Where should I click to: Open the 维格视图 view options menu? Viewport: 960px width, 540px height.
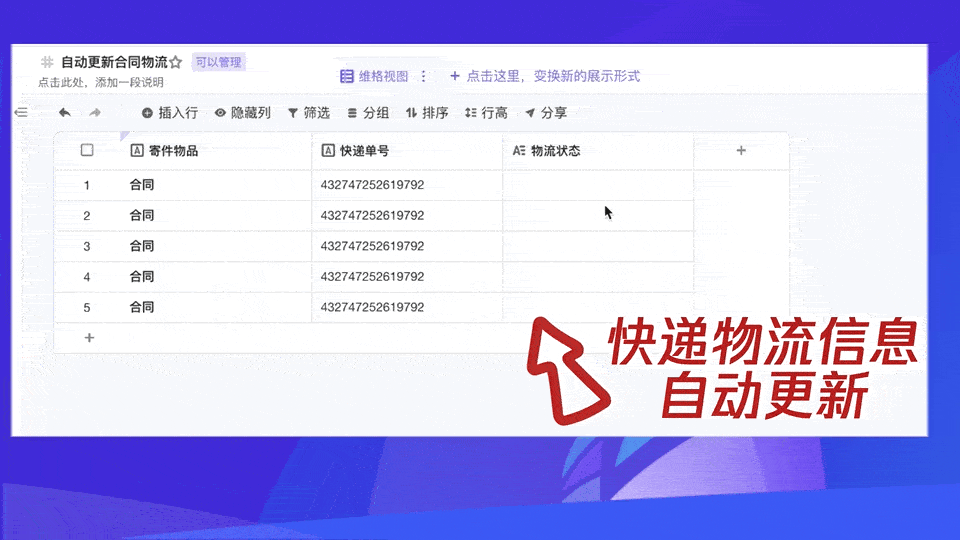(424, 76)
